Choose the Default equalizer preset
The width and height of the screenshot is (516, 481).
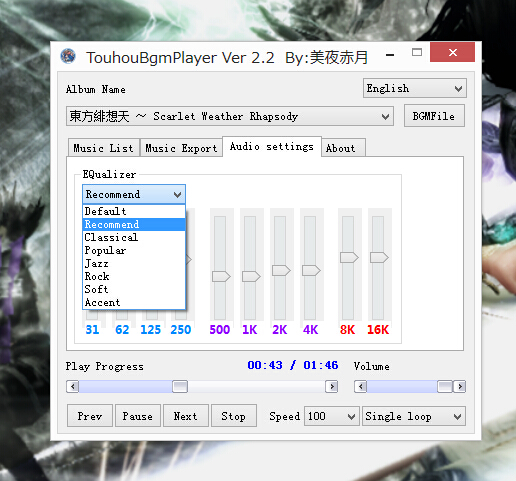(x=134, y=211)
